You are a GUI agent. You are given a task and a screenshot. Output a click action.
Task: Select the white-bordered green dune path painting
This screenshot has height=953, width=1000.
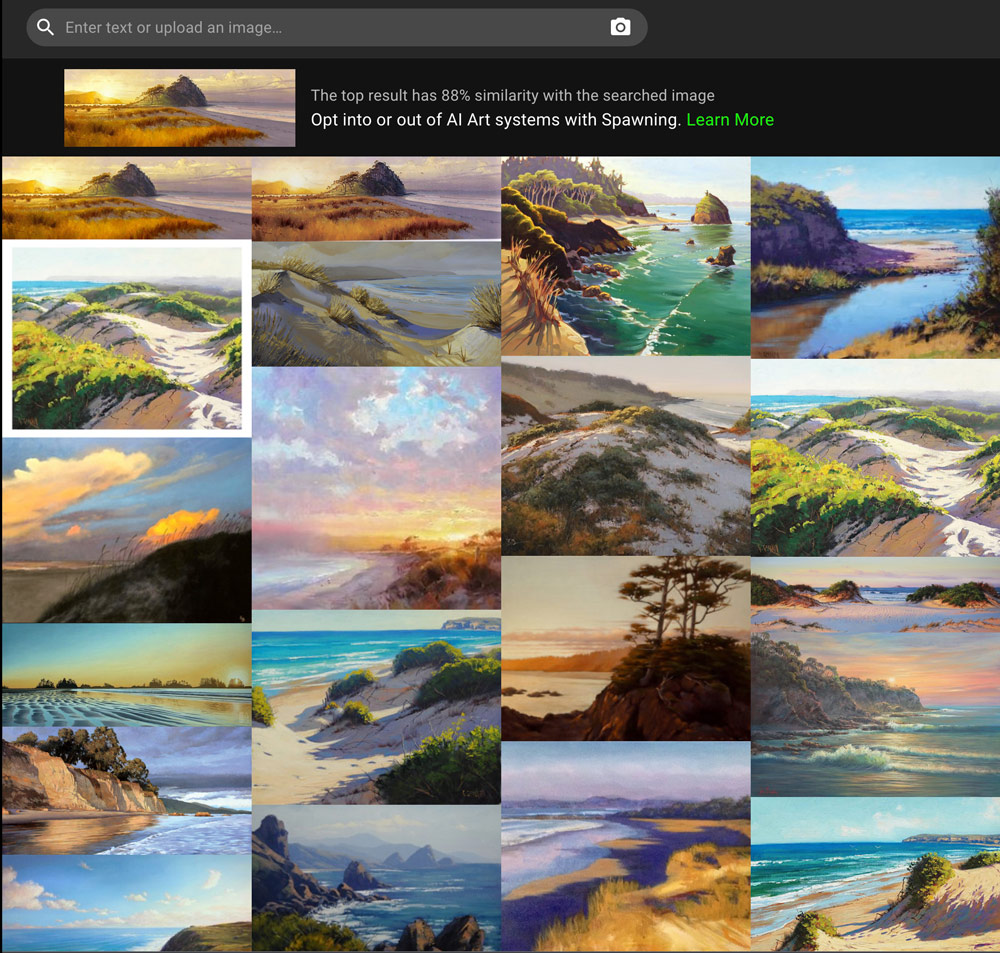pyautogui.click(x=126, y=339)
